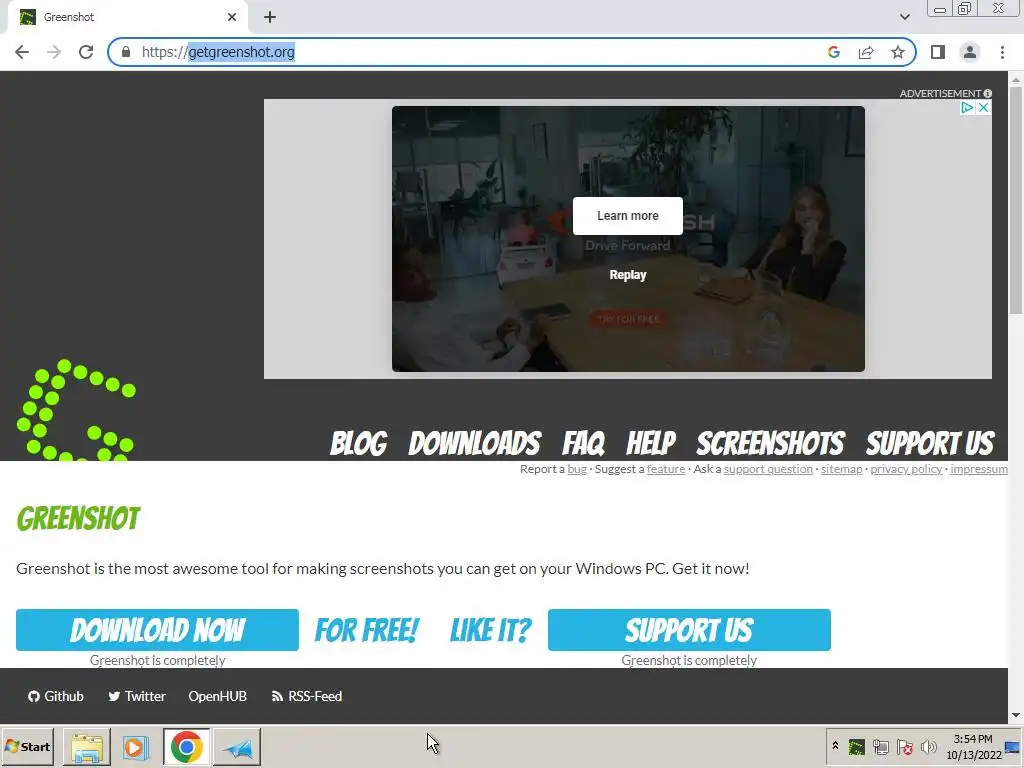1024x768 pixels.
Task: Open the SCREENSHOTS menu item
Action: 771,443
